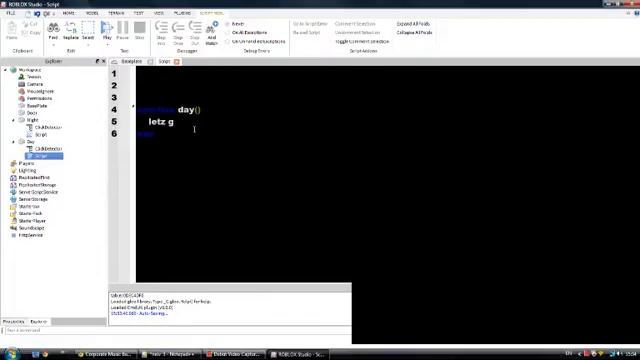Switch to the HOME ribbon tab

69,13
